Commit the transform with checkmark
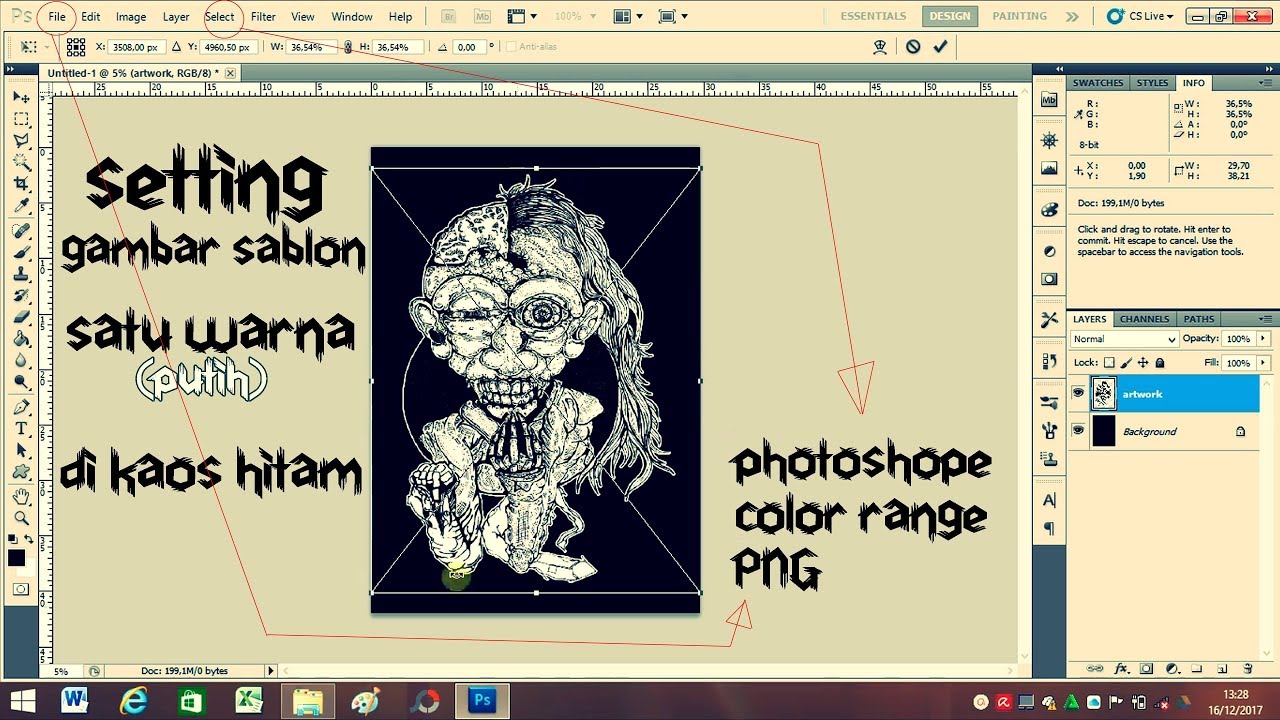Viewport: 1280px width, 720px height. point(940,46)
